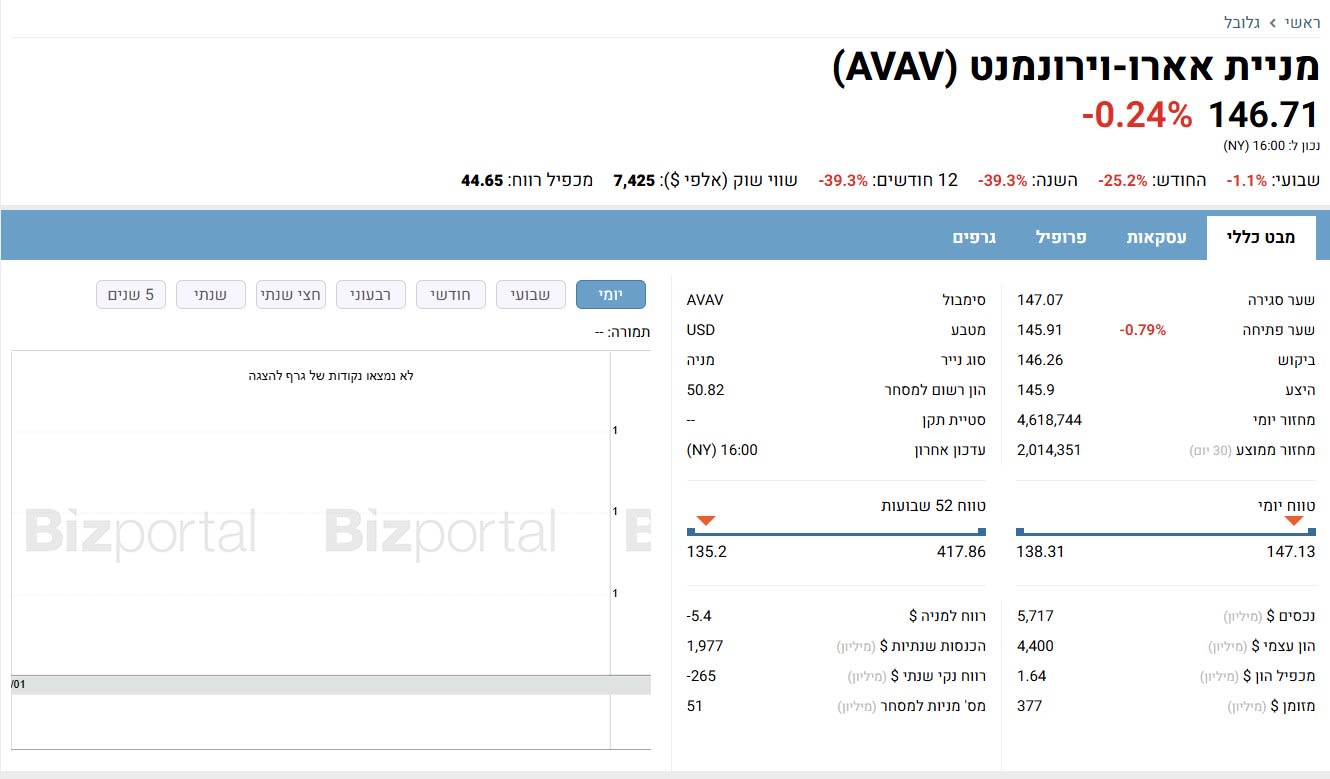Click the מזומן value 377
The image size is (1330, 779).
1029,706
